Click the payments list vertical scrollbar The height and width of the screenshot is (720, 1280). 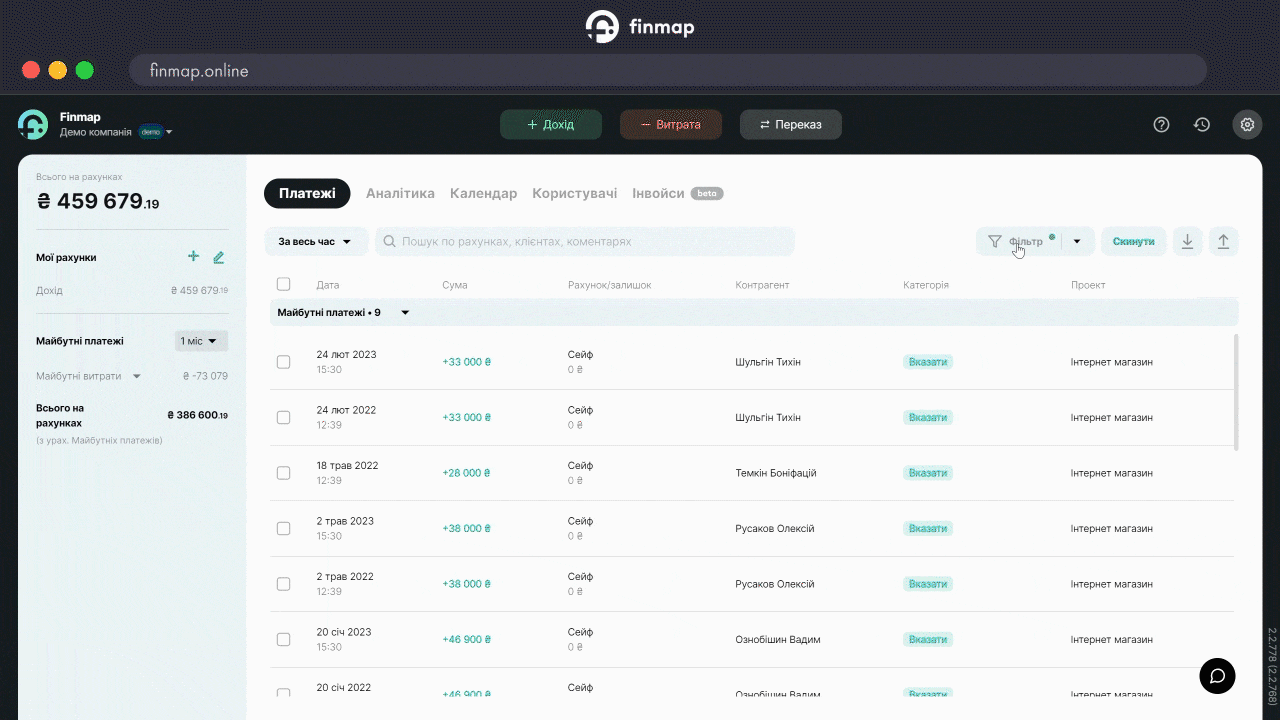[x=1237, y=392]
